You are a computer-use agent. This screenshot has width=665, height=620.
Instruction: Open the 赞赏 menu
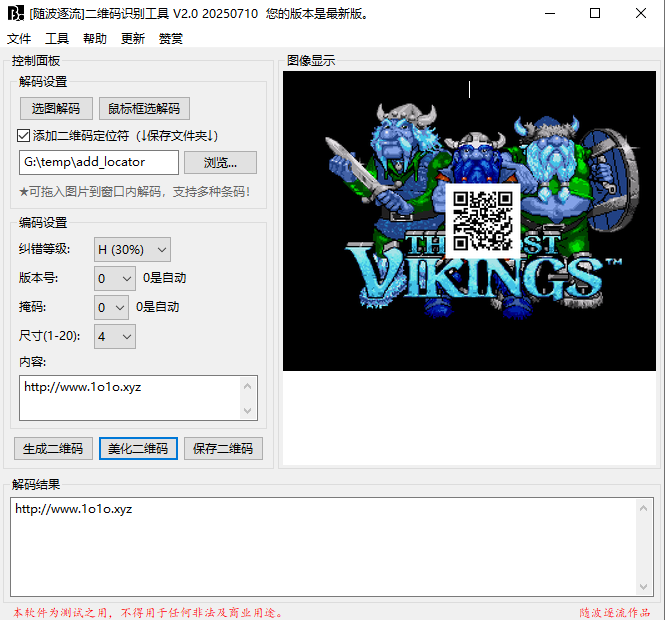tap(170, 39)
